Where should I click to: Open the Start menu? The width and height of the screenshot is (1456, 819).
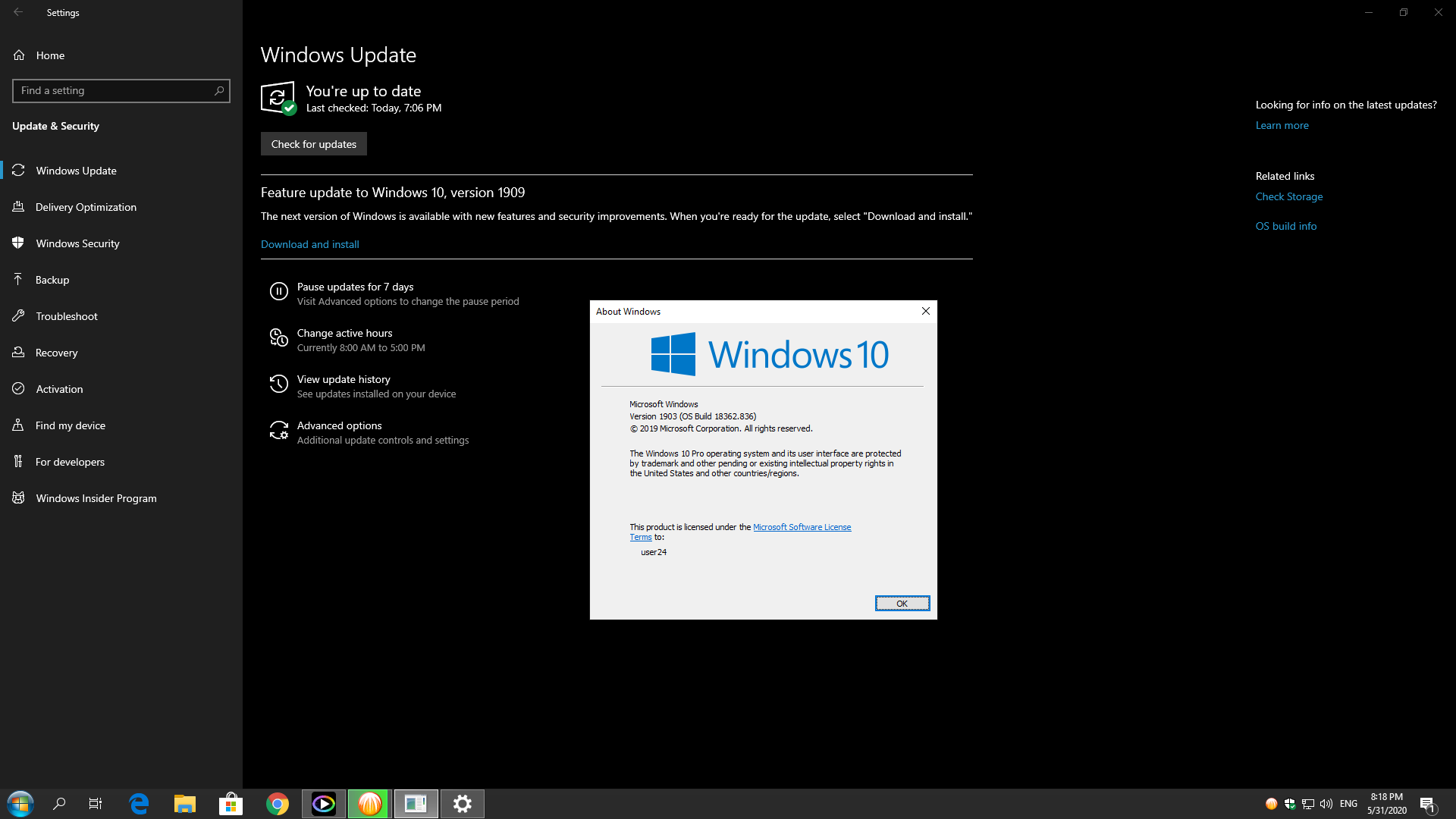click(x=20, y=804)
